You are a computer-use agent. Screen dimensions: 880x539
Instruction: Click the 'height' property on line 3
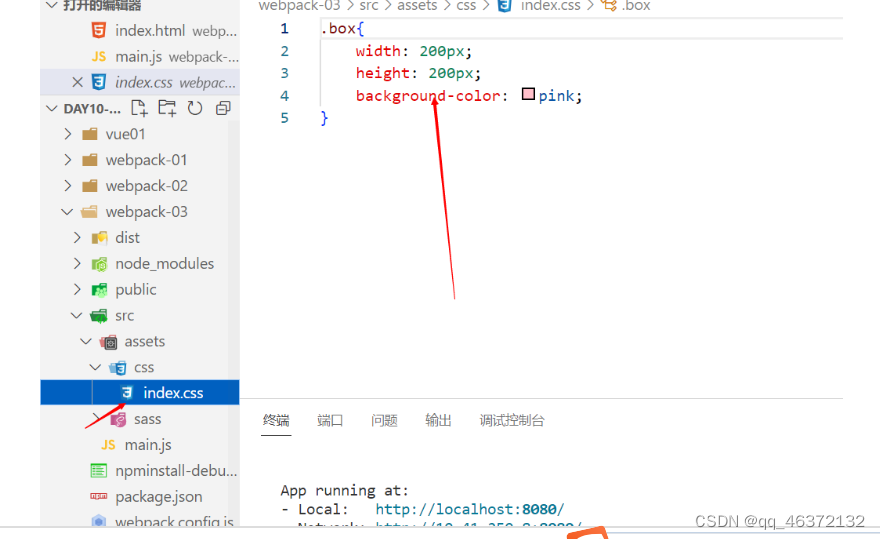tap(383, 74)
